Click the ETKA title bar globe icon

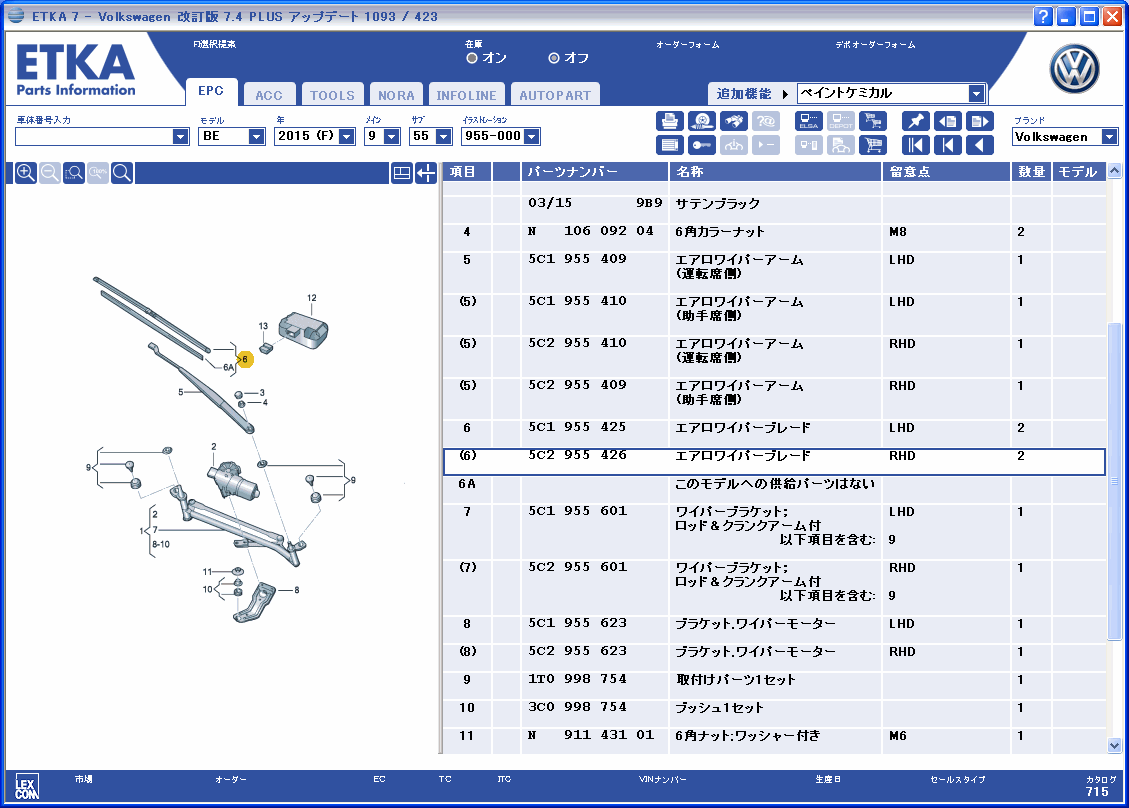click(x=16, y=16)
